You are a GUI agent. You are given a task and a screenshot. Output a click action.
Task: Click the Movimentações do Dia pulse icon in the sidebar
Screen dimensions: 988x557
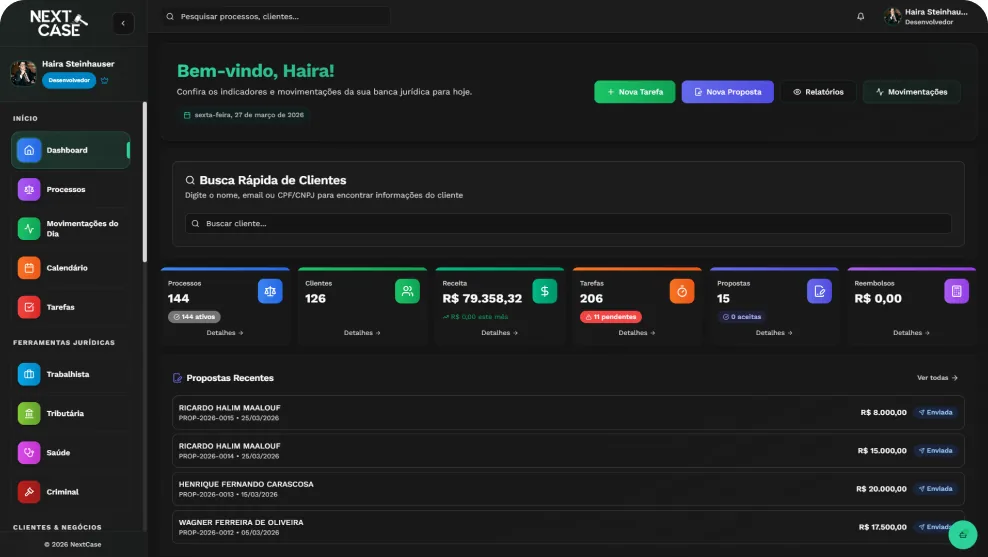point(29,229)
